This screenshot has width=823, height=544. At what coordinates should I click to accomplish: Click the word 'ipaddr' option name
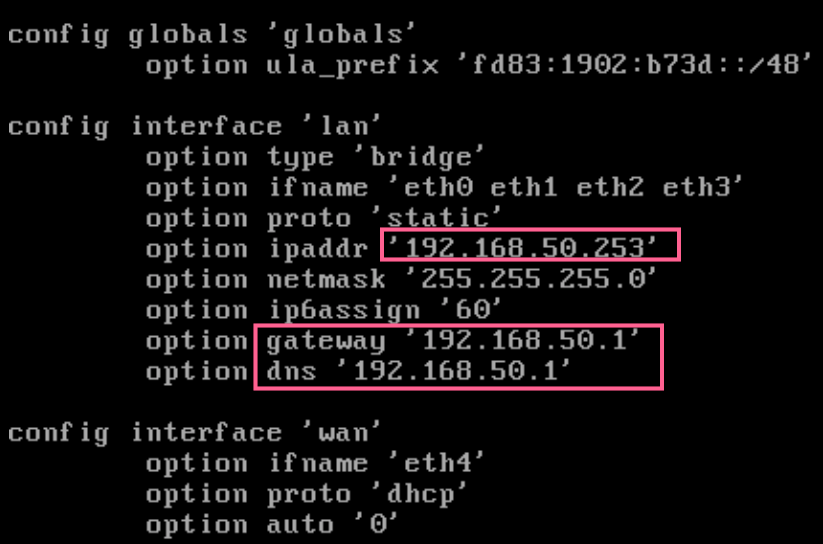click(x=318, y=249)
